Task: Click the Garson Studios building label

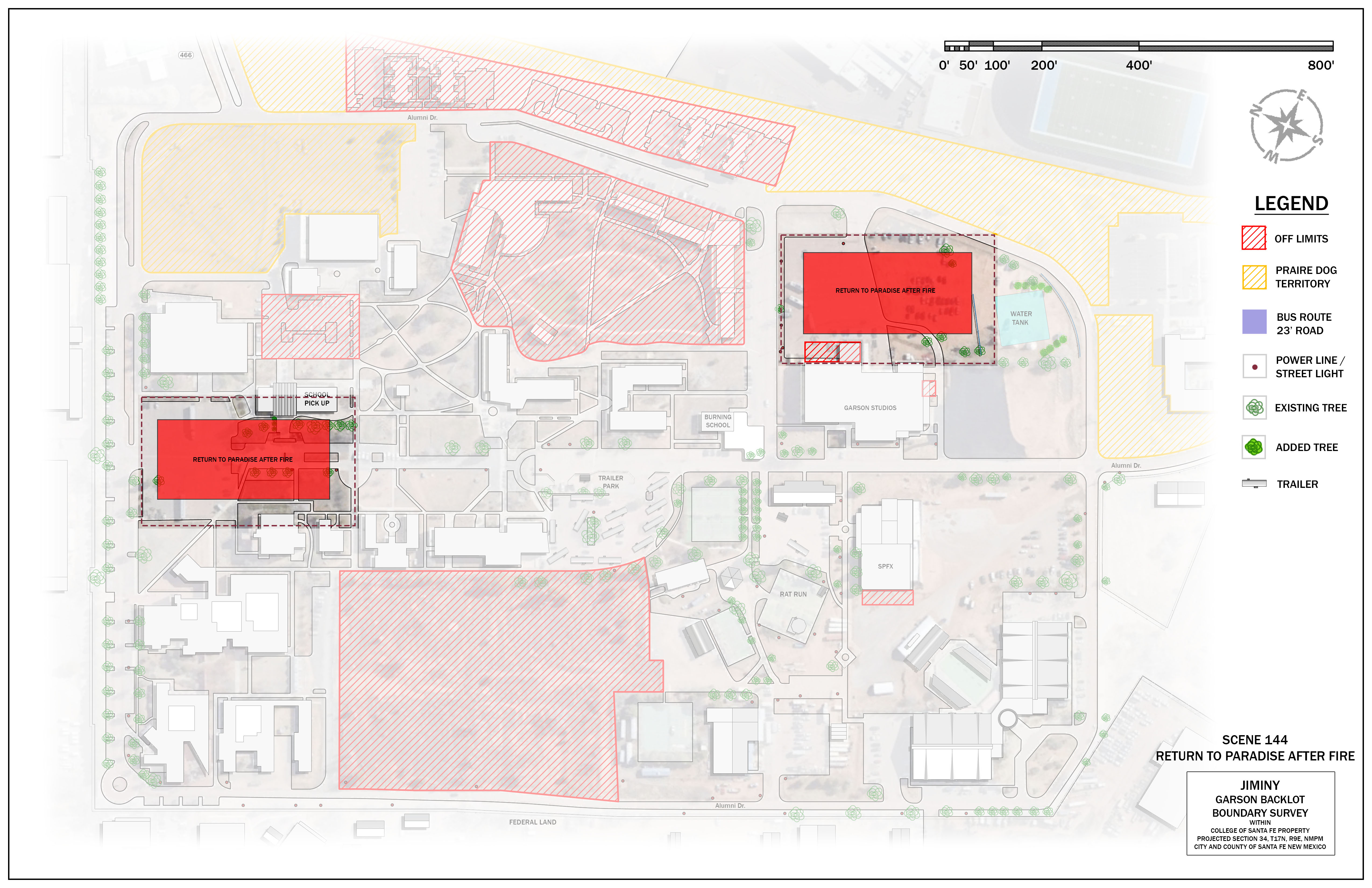Action: [x=870, y=408]
